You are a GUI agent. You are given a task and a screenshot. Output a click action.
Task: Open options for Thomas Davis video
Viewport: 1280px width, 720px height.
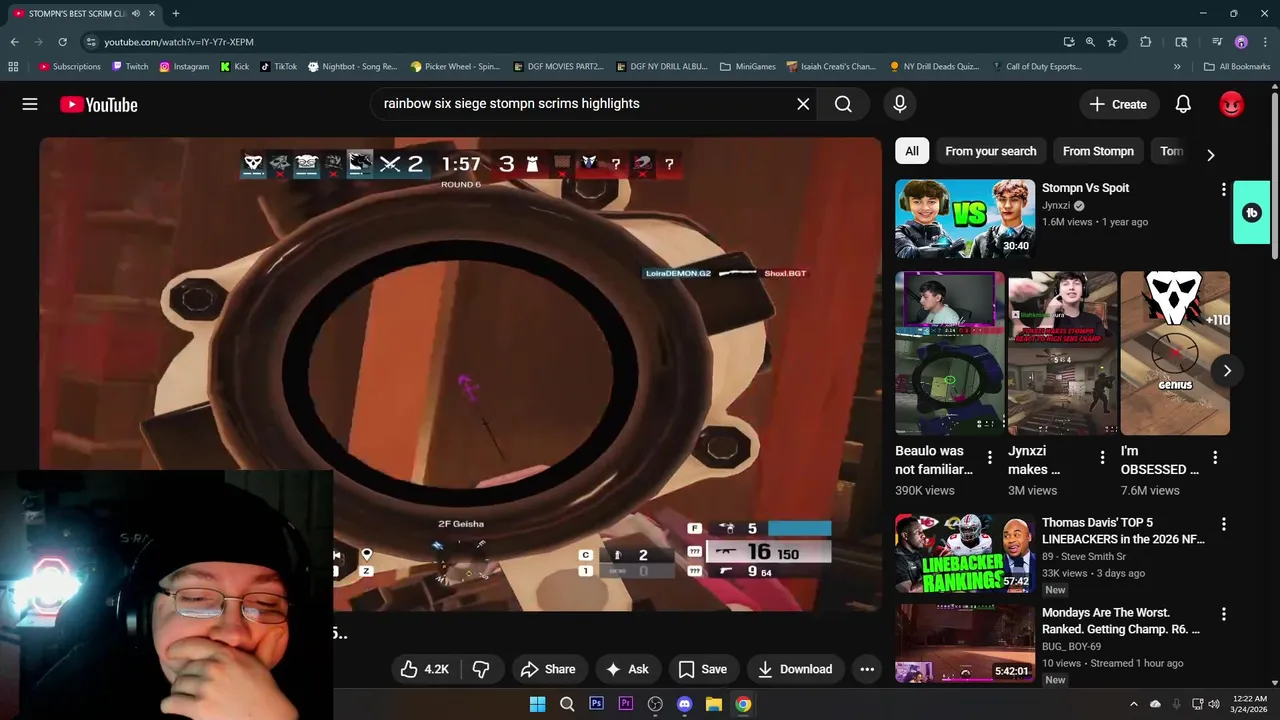pyautogui.click(x=1223, y=524)
